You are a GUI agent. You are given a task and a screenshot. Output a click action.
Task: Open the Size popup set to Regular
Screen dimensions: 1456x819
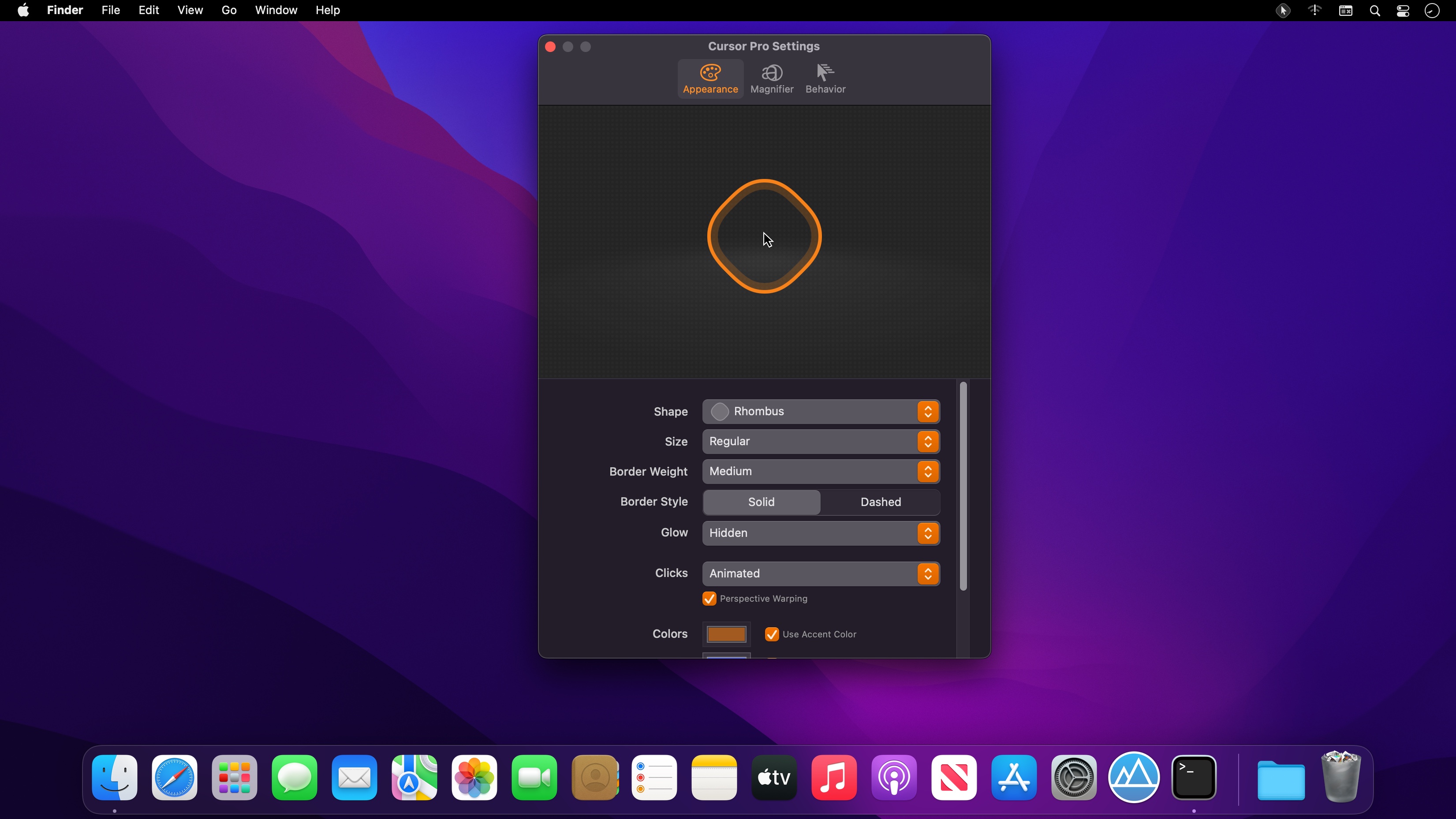click(x=821, y=441)
